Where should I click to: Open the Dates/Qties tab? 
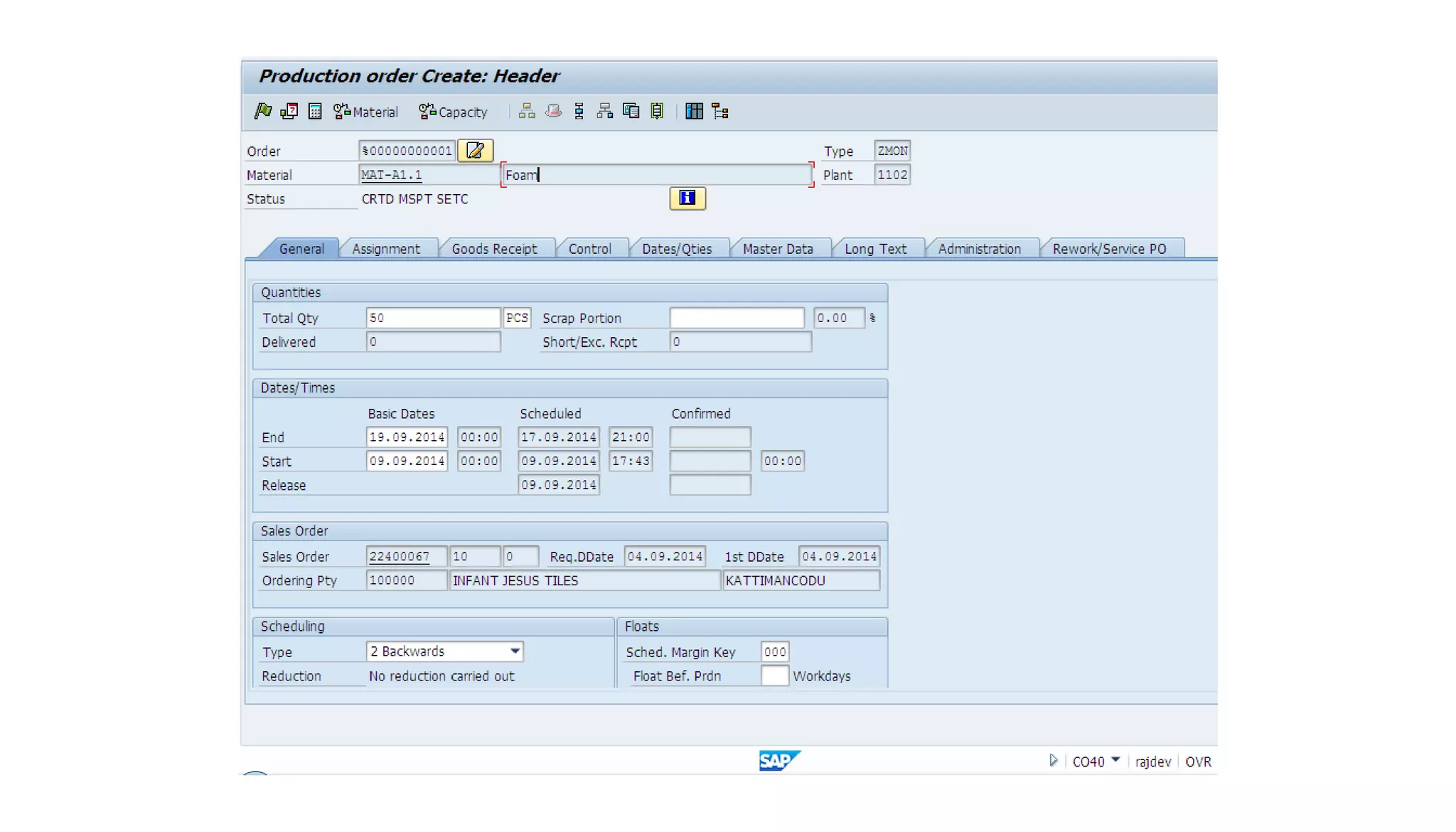tap(676, 249)
